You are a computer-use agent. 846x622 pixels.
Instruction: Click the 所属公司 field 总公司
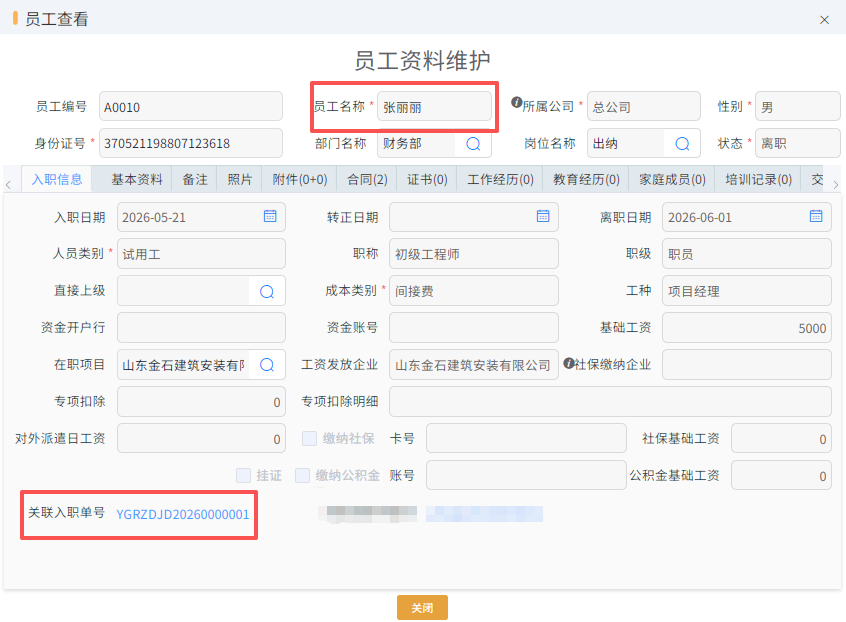click(x=644, y=106)
